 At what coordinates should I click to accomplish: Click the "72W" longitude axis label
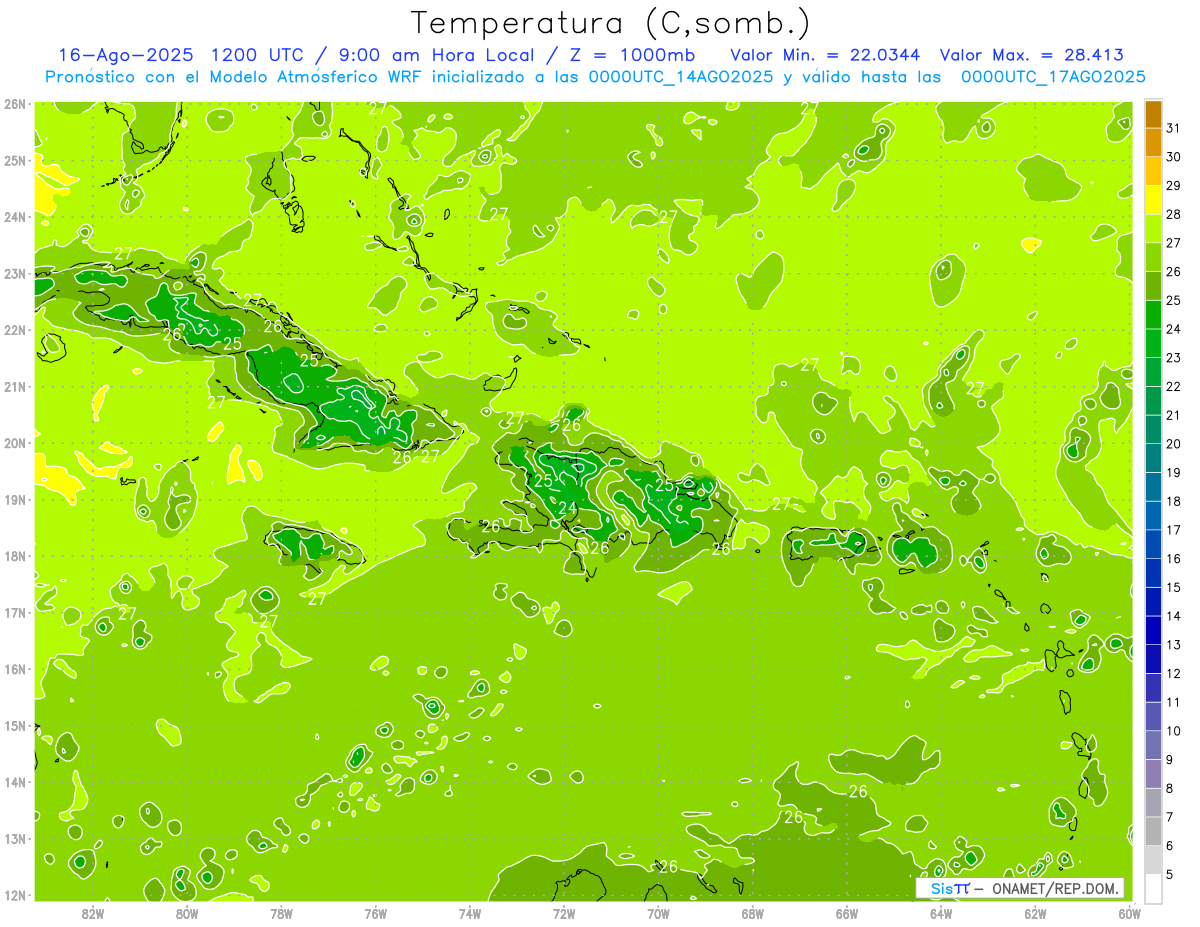pyautogui.click(x=564, y=914)
